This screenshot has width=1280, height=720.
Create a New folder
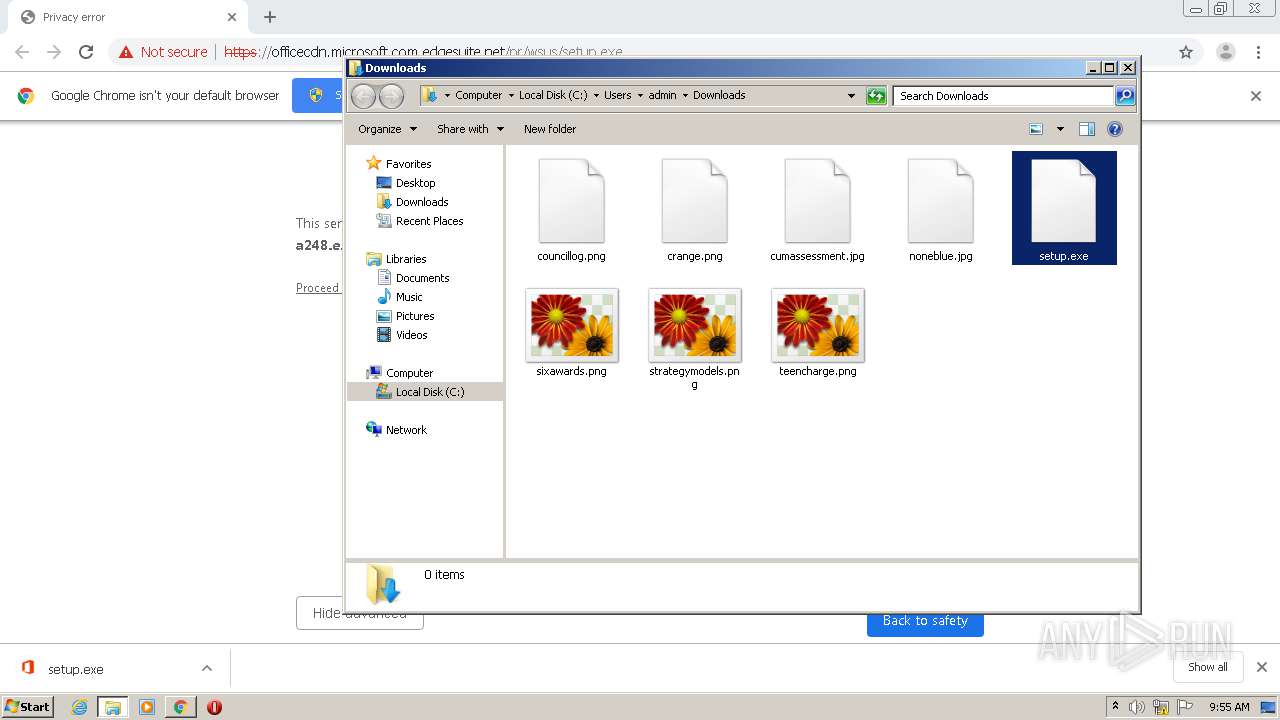point(550,129)
